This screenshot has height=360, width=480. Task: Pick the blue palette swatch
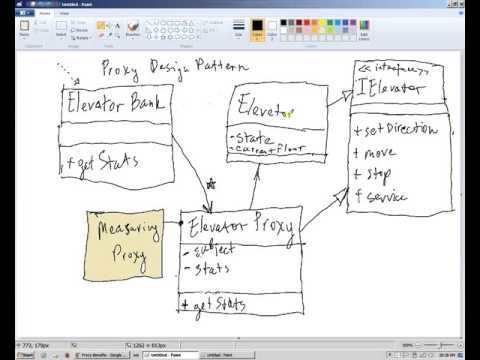pyautogui.click(x=346, y=23)
